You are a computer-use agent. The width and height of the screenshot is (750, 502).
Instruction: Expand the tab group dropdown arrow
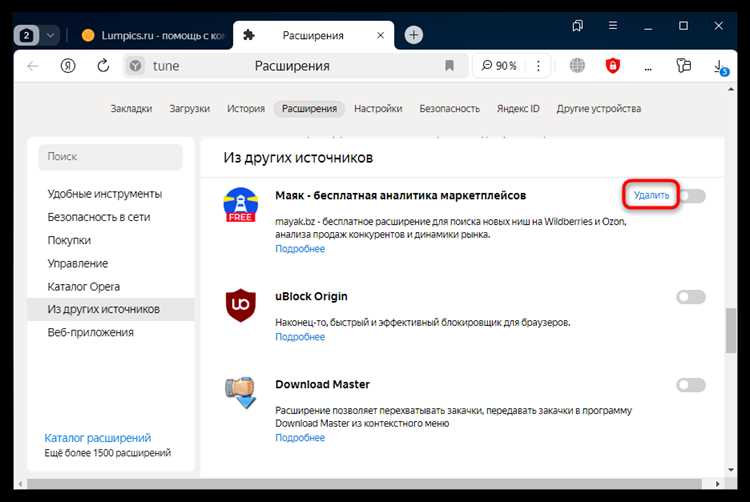[x=50, y=35]
